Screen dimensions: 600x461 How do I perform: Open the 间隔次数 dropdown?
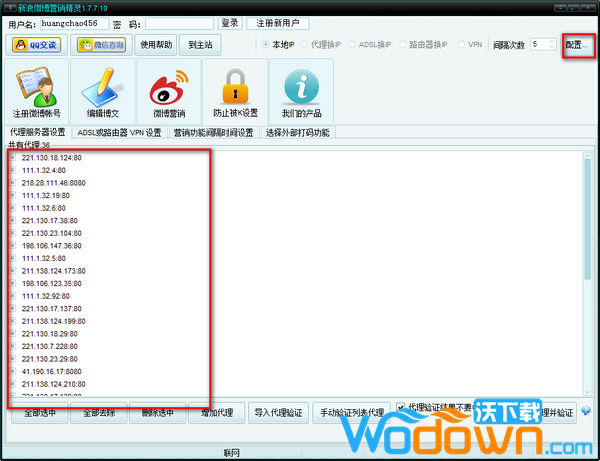tap(551, 44)
